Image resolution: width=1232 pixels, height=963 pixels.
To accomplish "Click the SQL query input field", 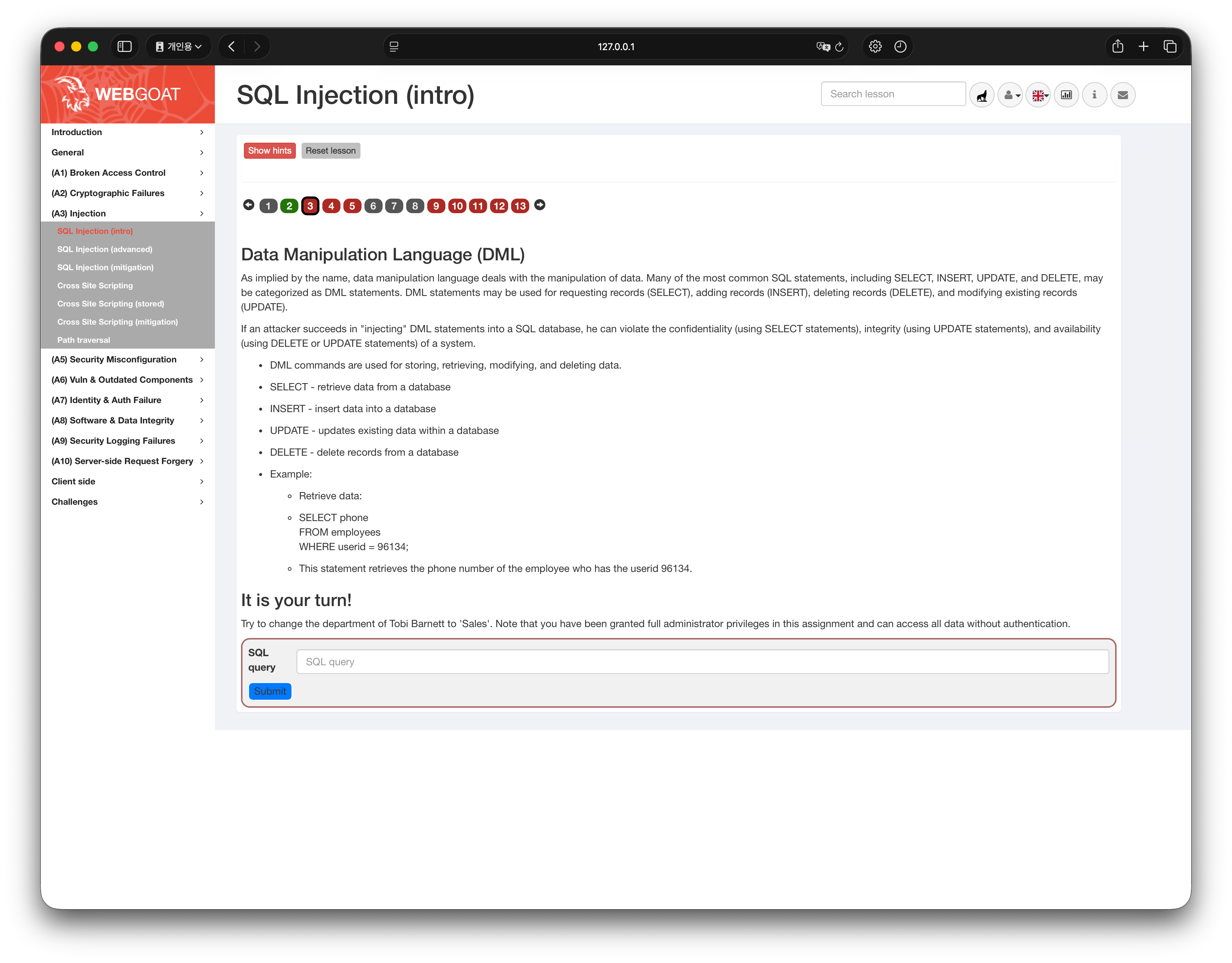I will (703, 662).
